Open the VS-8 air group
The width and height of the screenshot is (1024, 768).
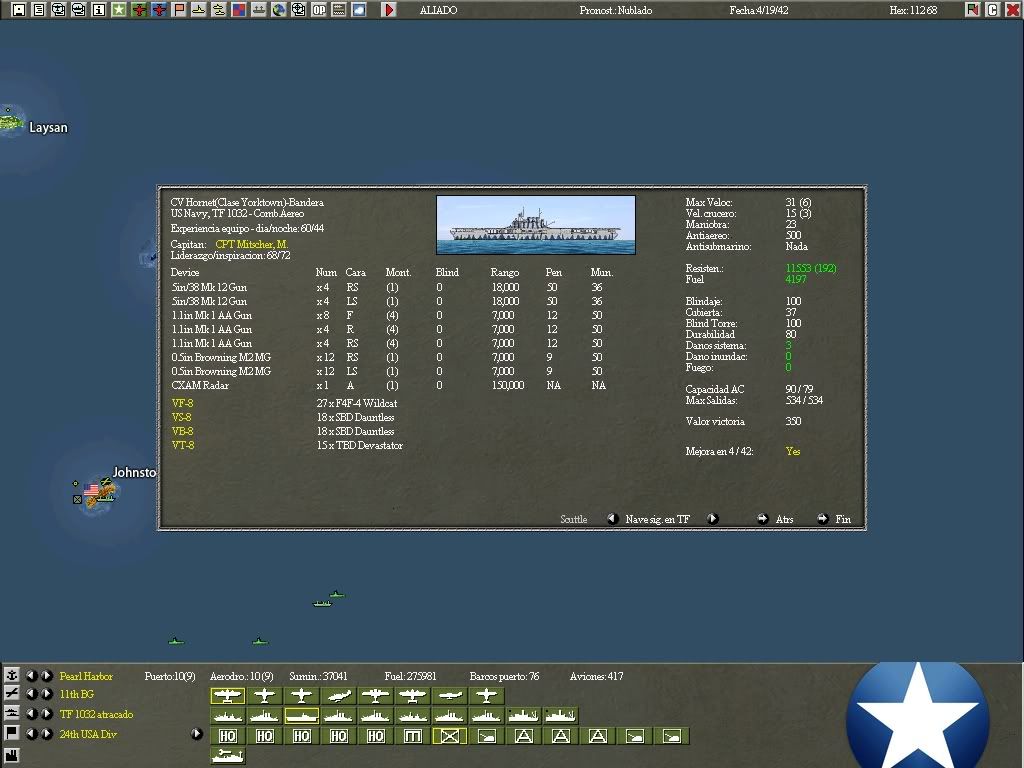click(x=182, y=417)
